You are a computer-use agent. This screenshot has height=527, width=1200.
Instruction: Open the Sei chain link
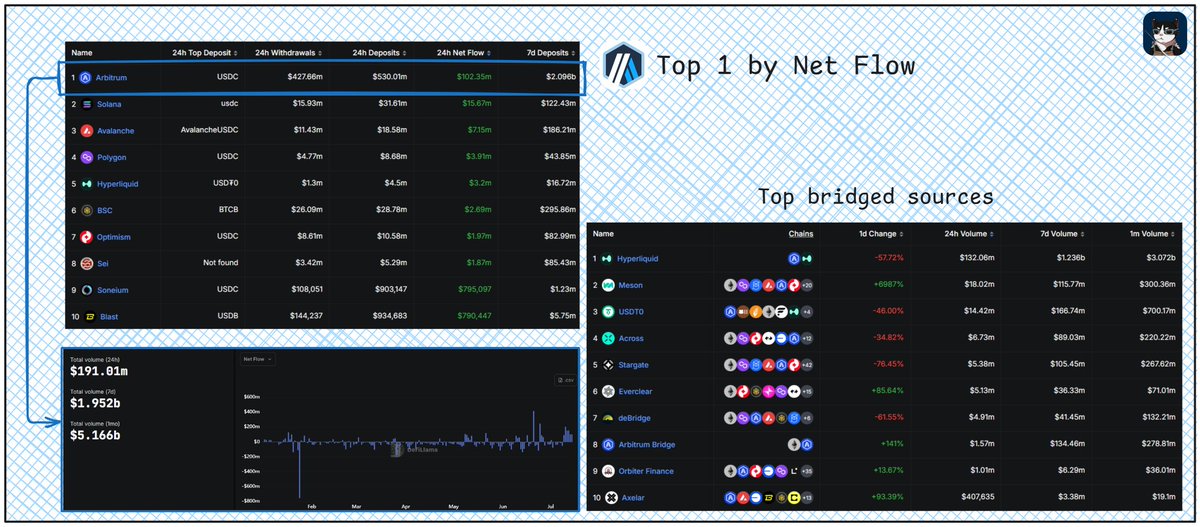pyautogui.click(x=104, y=264)
